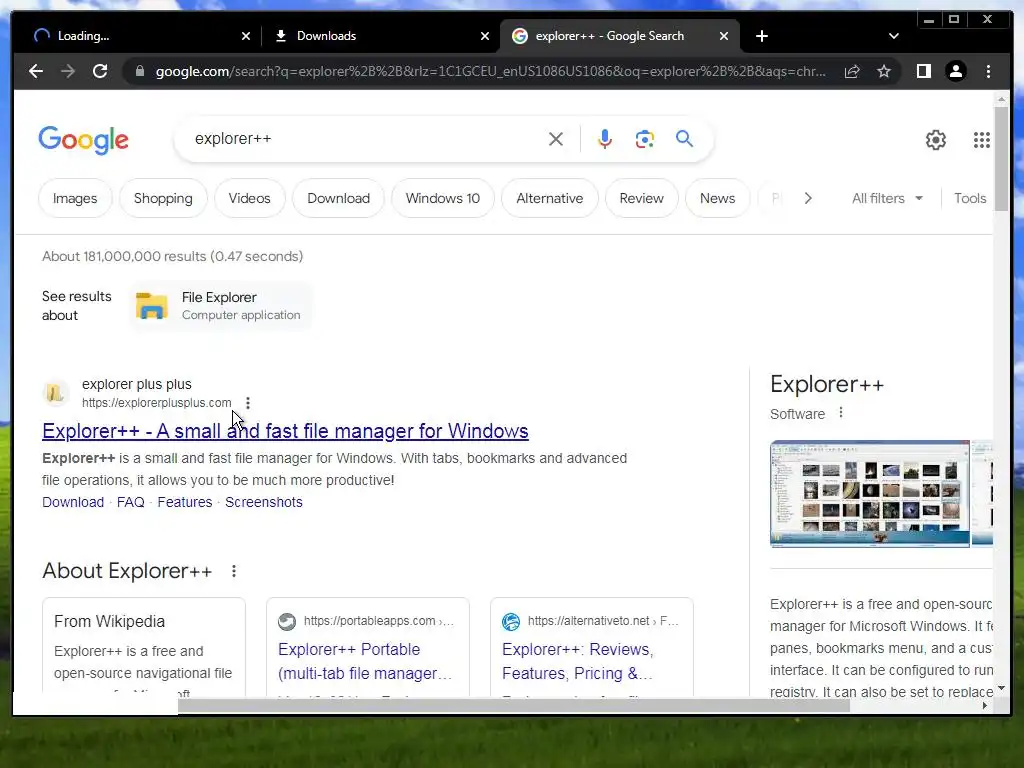
Task: Filter results by News
Action: pos(717,198)
